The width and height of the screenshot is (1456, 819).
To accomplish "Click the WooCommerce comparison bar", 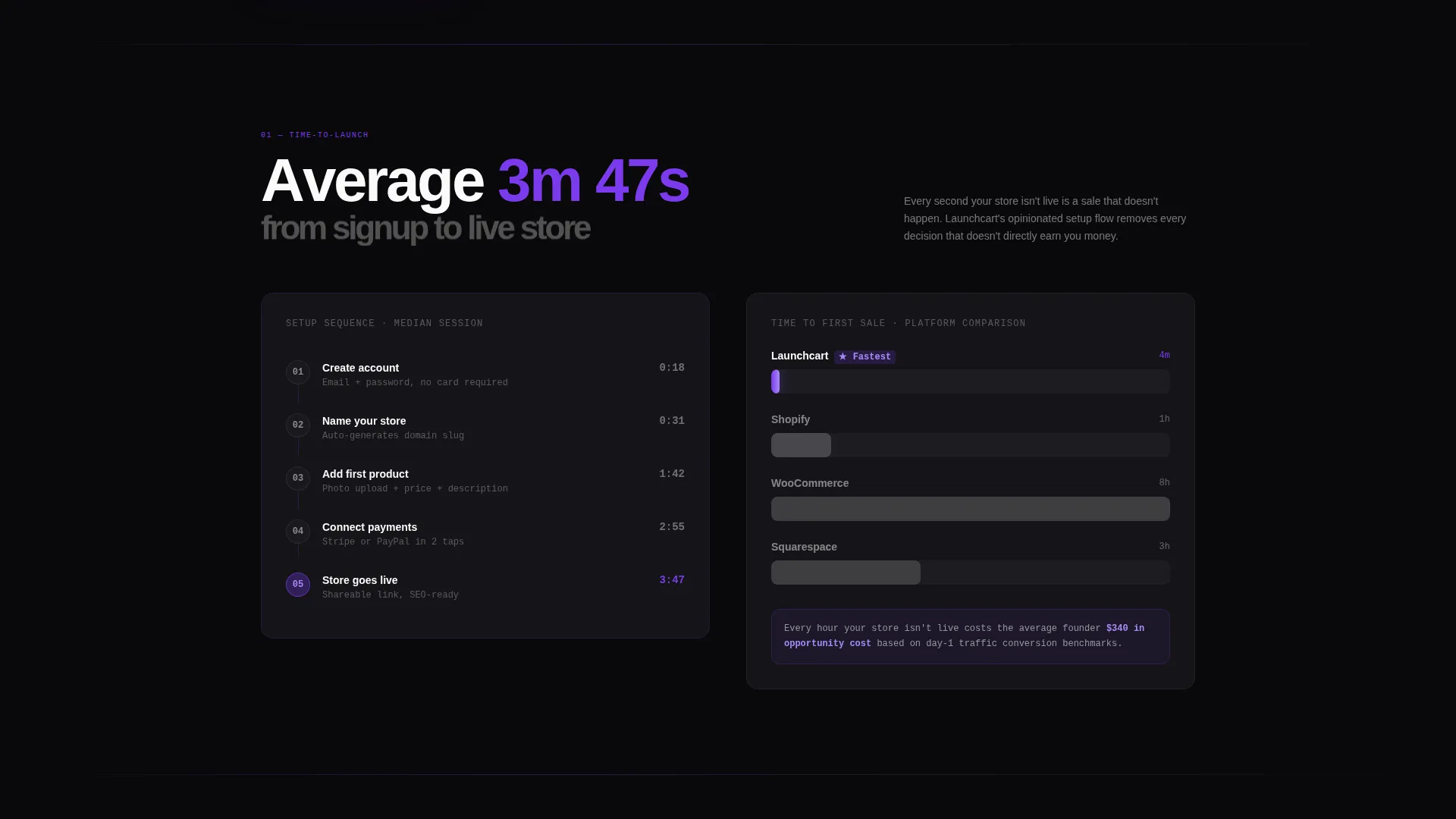I will (x=971, y=509).
